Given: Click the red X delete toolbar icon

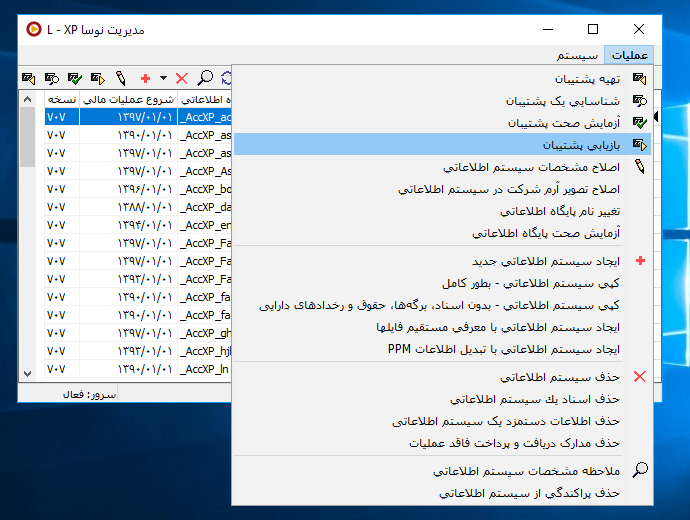Looking at the screenshot, I should pyautogui.click(x=181, y=77).
